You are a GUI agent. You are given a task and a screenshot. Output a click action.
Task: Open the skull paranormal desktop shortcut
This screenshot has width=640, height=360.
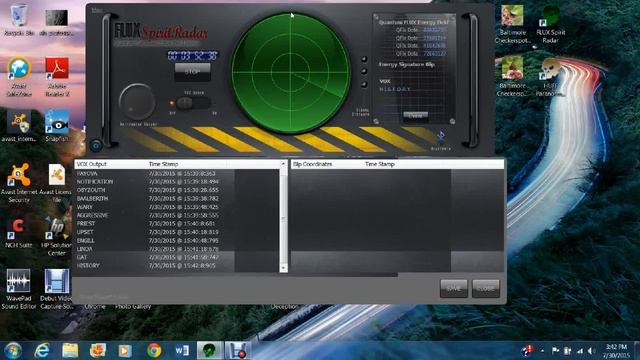click(x=550, y=78)
